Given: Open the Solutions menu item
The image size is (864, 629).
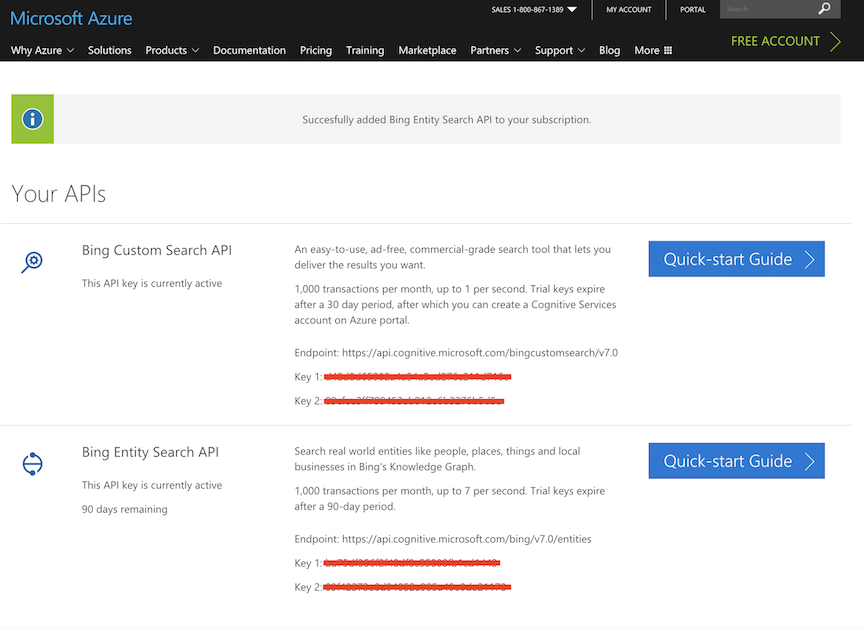Looking at the screenshot, I should tap(110, 50).
